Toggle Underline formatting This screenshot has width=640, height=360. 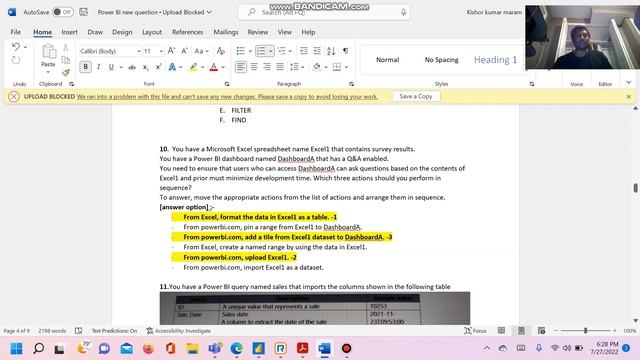[111, 67]
